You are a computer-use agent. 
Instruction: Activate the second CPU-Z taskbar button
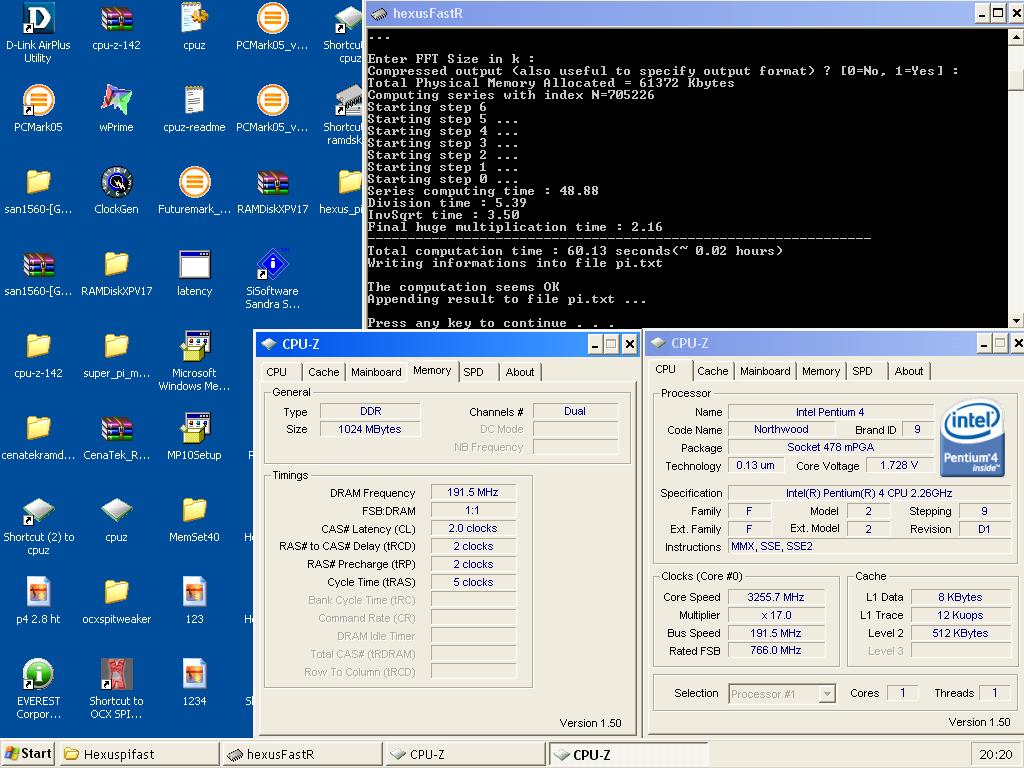click(x=628, y=754)
